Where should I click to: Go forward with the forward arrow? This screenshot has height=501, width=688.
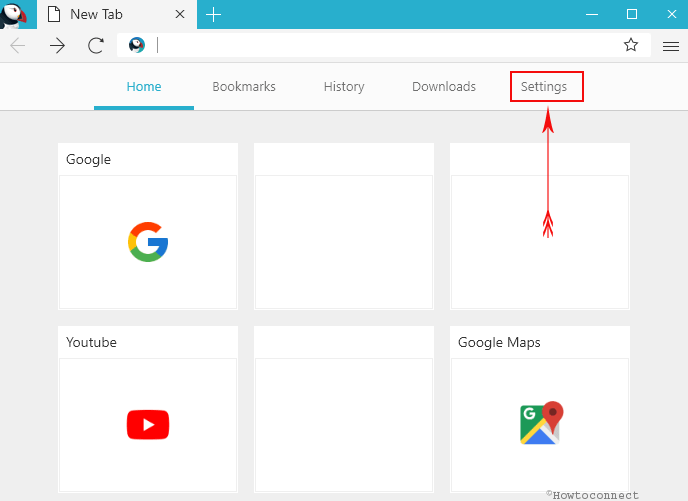coord(57,45)
